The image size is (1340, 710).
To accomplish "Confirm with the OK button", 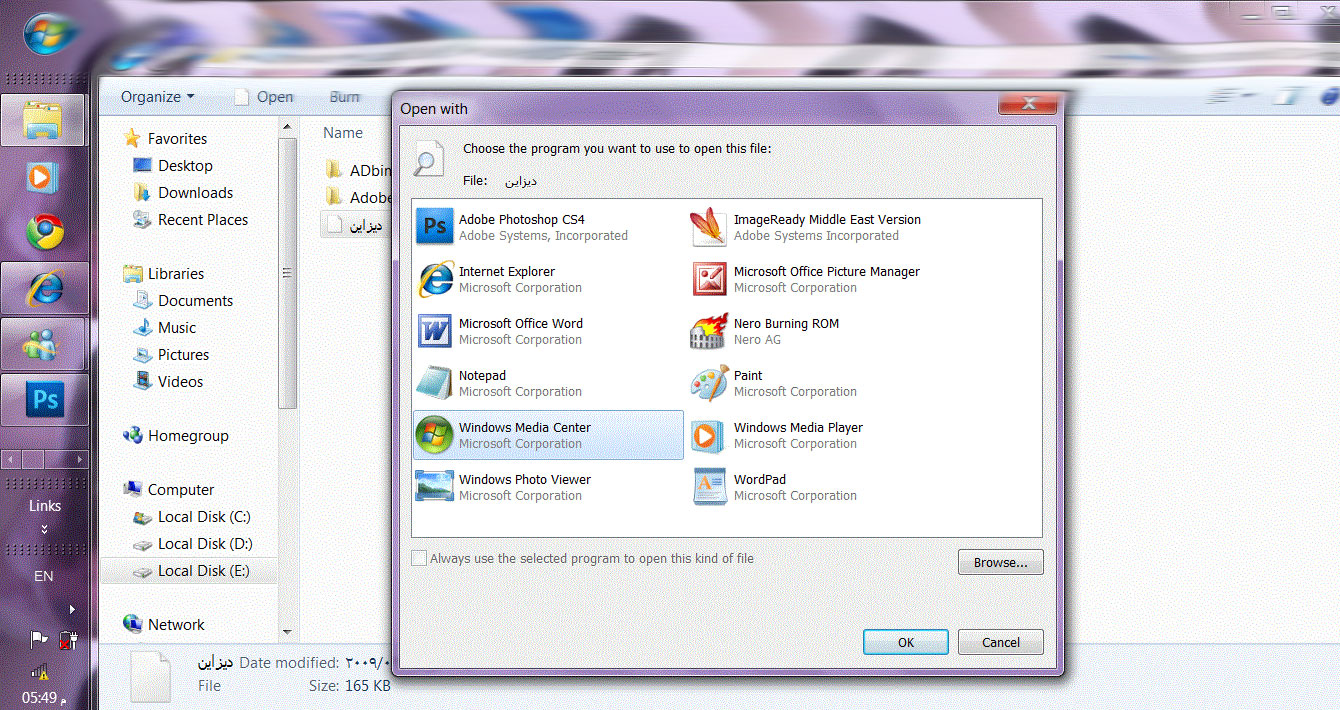I will click(905, 642).
